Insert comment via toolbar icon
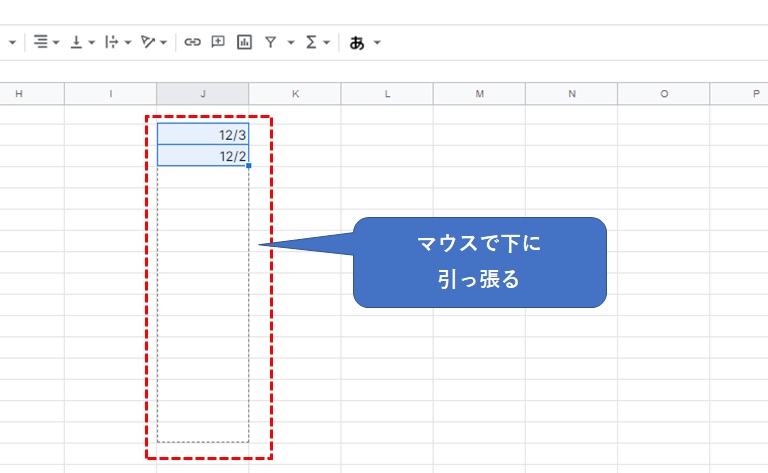768x473 pixels. (x=218, y=42)
